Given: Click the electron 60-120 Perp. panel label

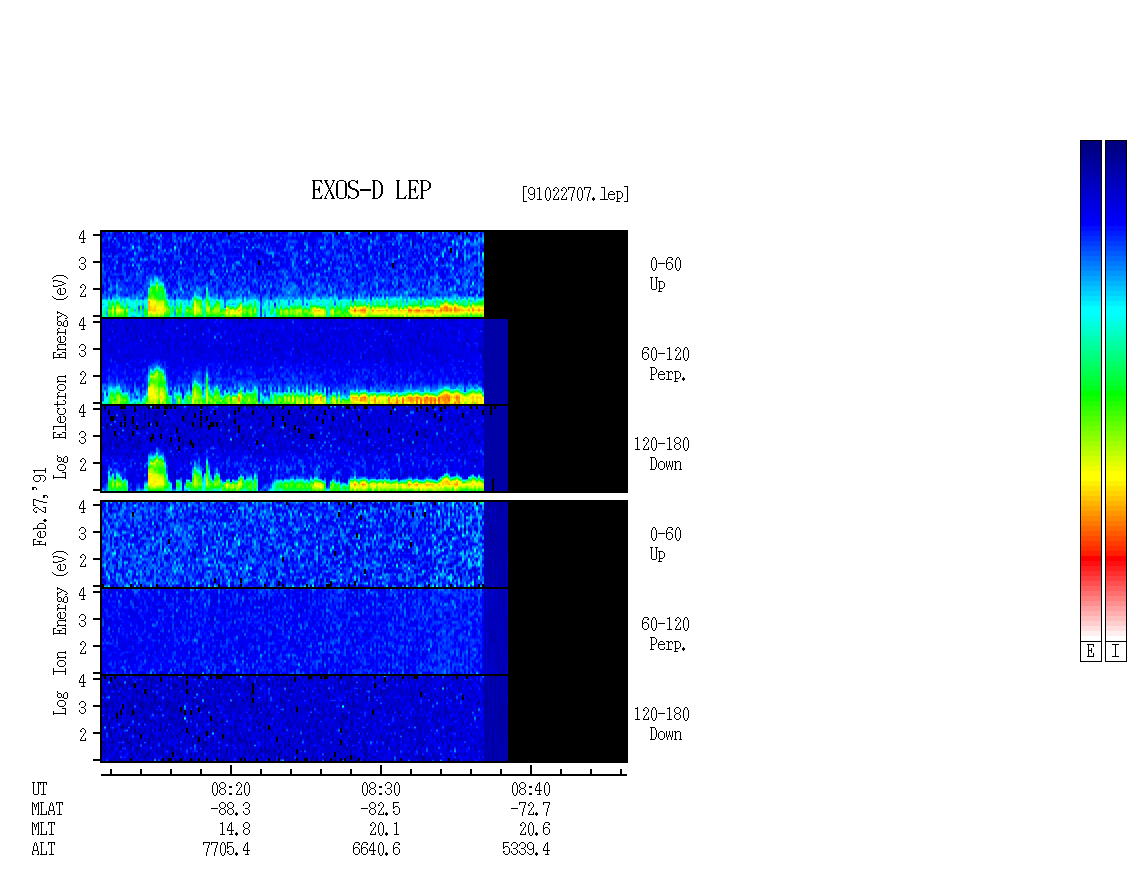Looking at the screenshot, I should (x=665, y=365).
